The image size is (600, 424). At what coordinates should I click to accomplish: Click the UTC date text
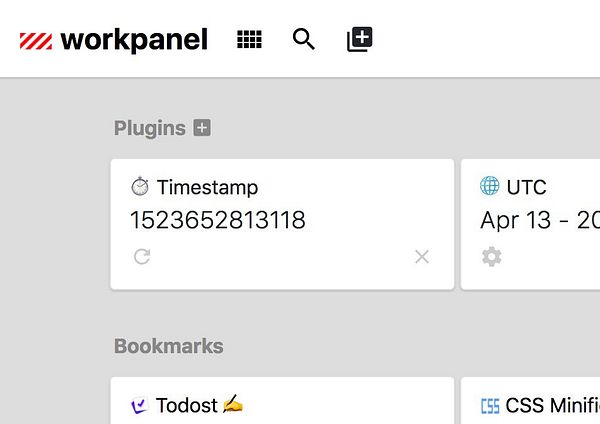pos(539,220)
